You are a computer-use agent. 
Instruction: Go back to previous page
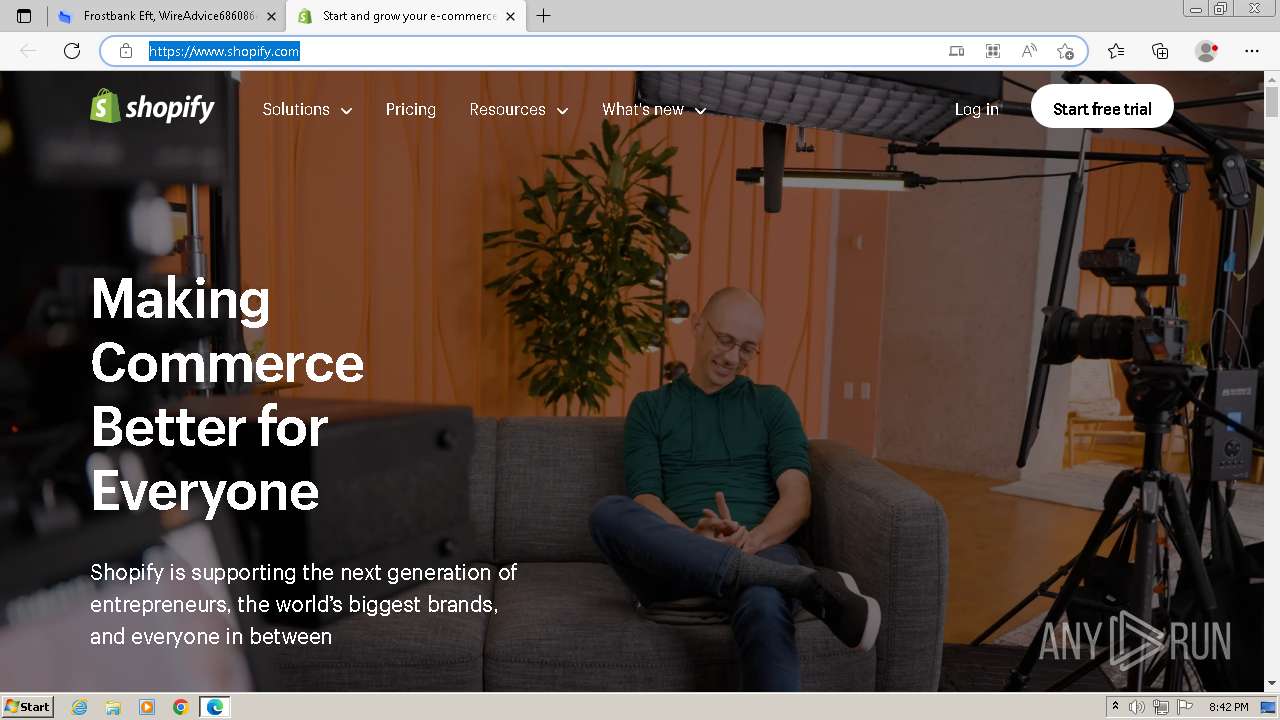tap(28, 51)
